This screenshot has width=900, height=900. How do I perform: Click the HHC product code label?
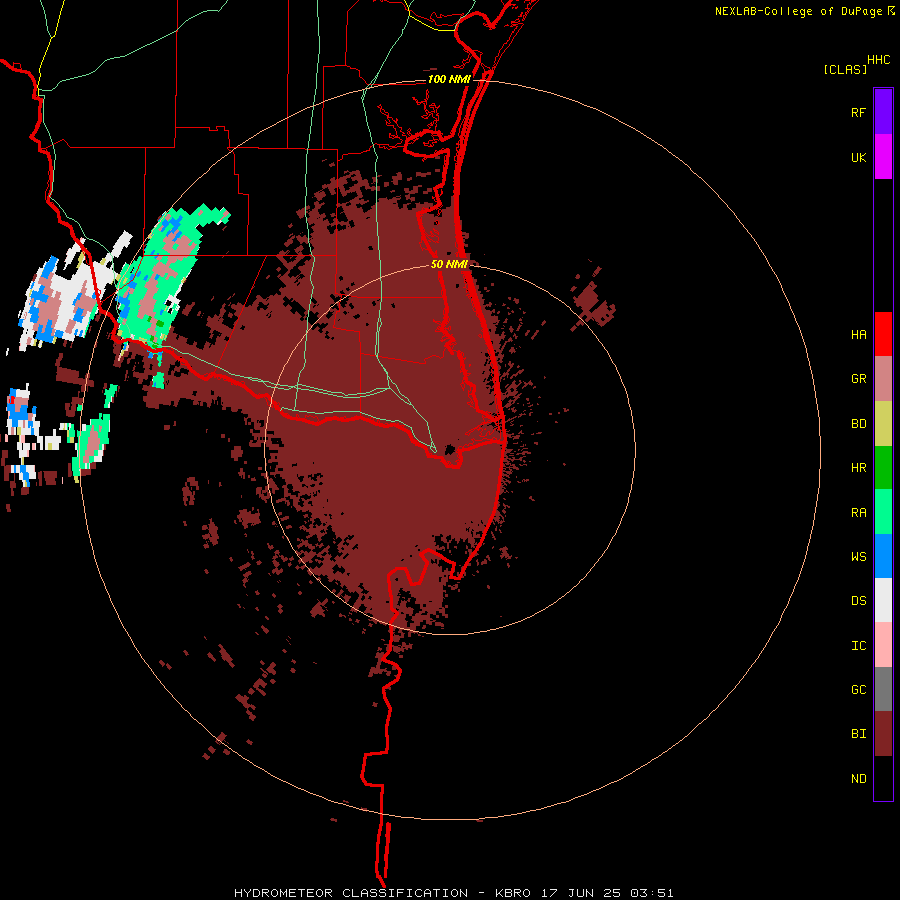[x=878, y=60]
